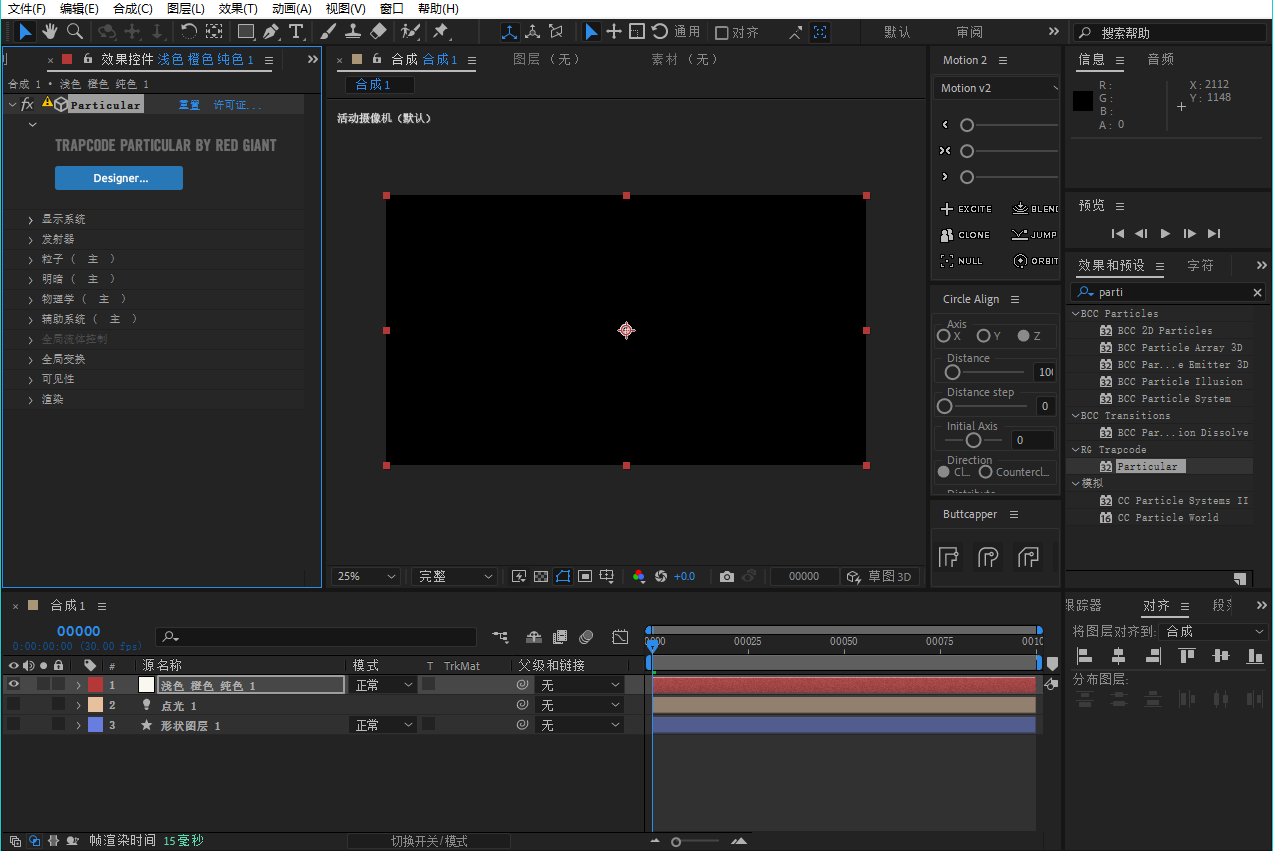Select the Roto Brush tool
Screen dimensions: 1273x851
coord(409,32)
